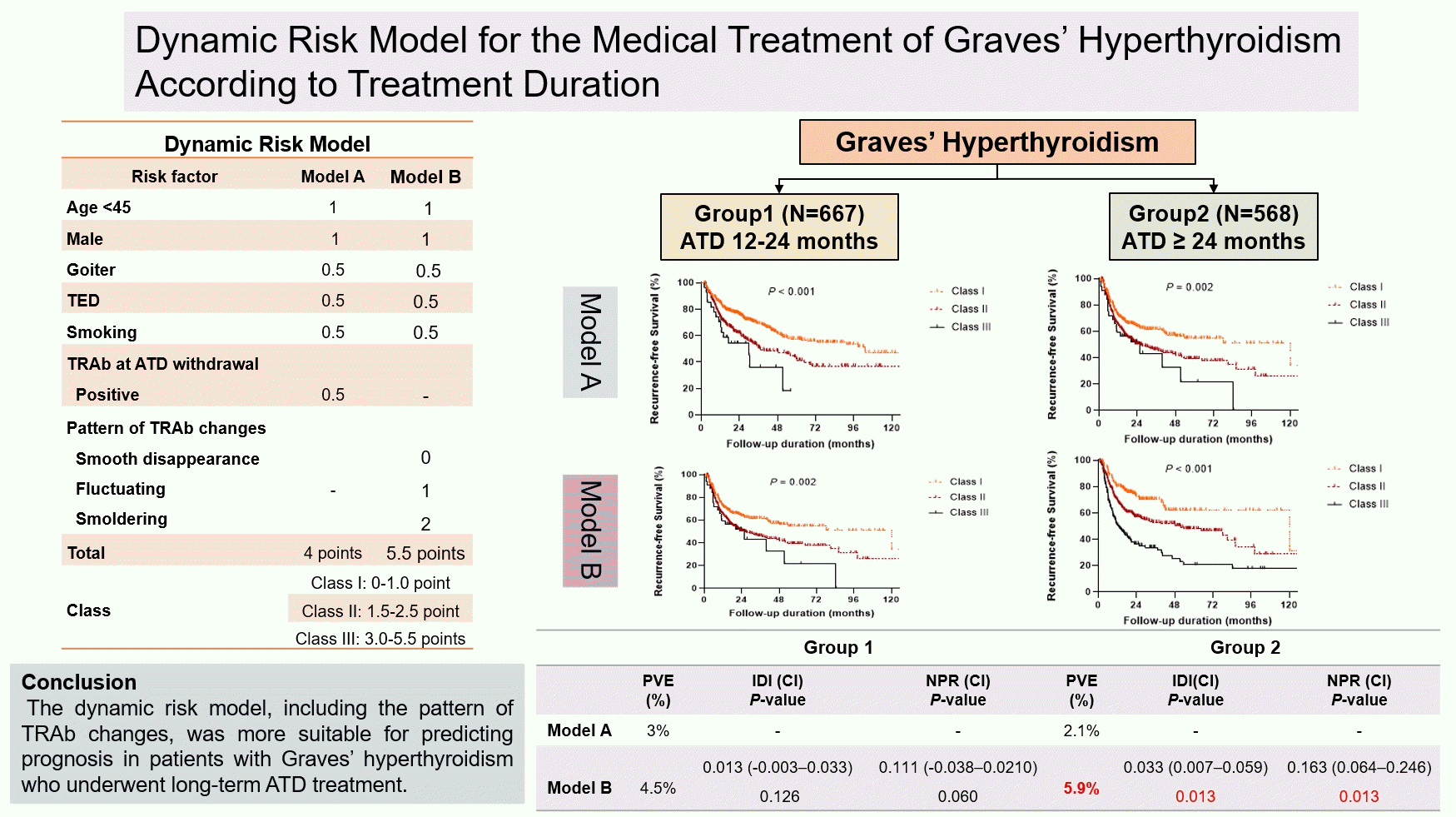This screenshot has height=817, width=1456.
Task: Select the 'Total' row label
Action: click(86, 553)
